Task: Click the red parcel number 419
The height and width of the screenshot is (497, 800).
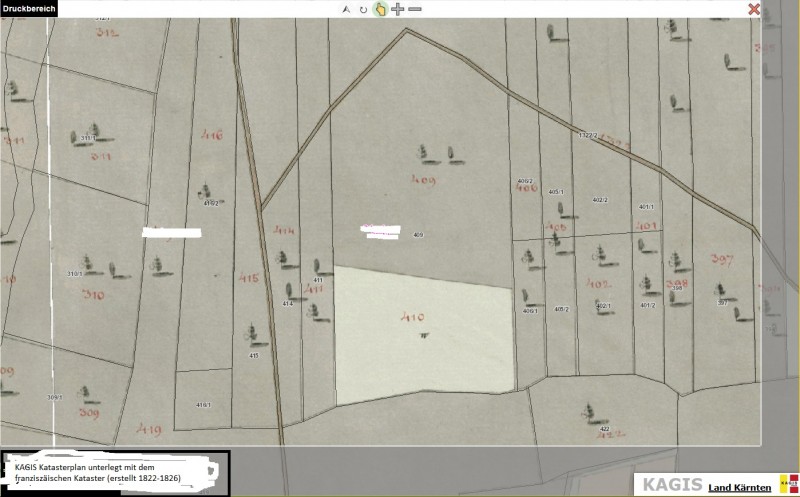Action: pos(150,430)
